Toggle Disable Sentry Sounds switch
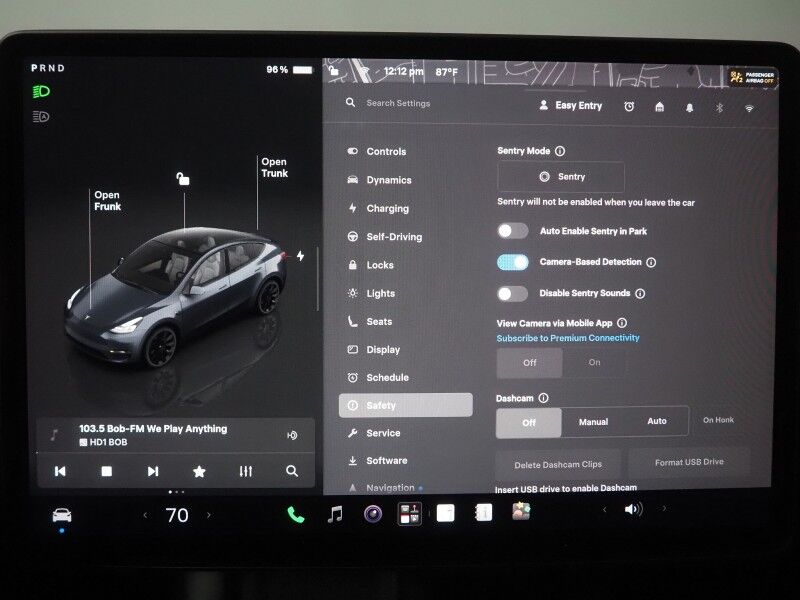 pos(513,293)
